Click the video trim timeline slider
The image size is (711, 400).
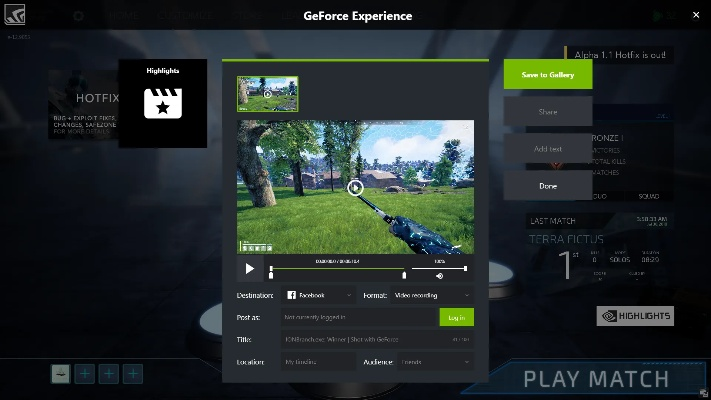pyautogui.click(x=367, y=268)
